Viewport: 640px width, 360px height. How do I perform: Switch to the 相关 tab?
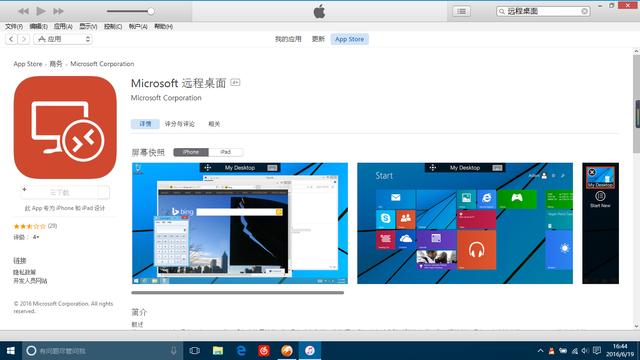(214, 124)
